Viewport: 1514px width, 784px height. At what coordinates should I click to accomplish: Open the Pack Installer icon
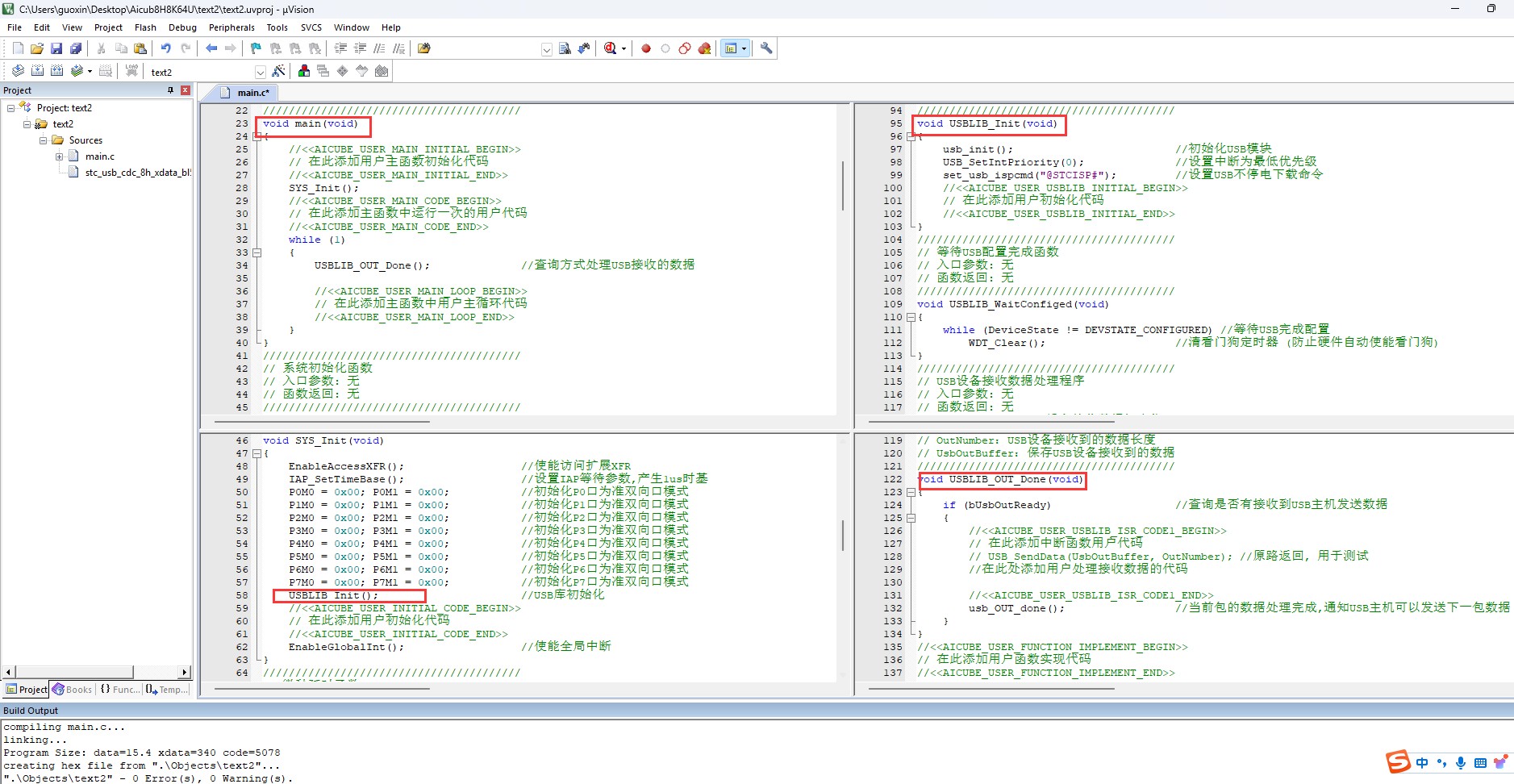tap(382, 71)
